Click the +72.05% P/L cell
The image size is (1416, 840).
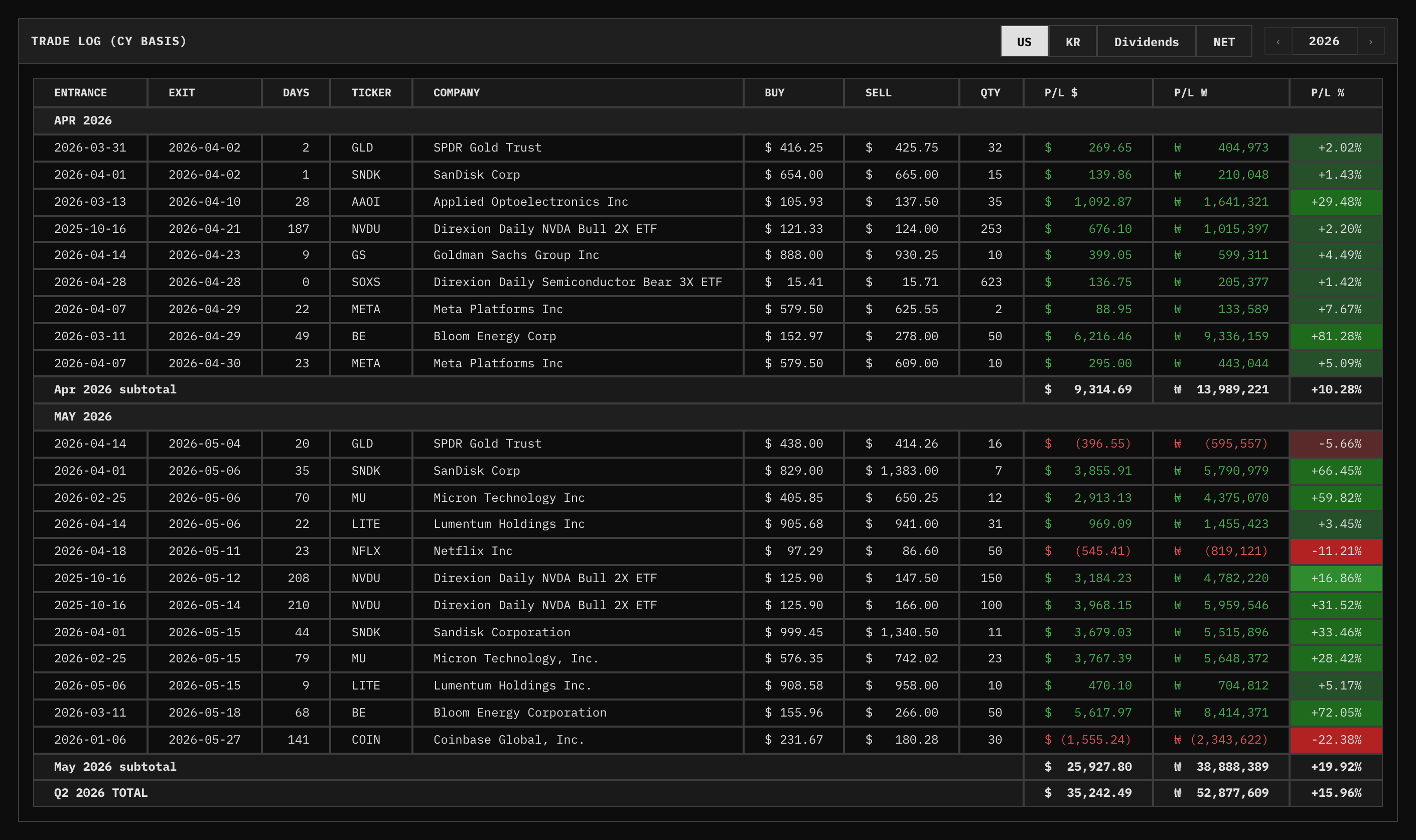(1336, 713)
